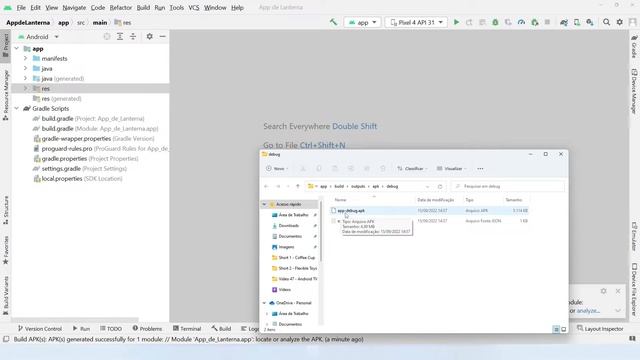Click the Search Everywhere magnifier icon

pos(607,22)
